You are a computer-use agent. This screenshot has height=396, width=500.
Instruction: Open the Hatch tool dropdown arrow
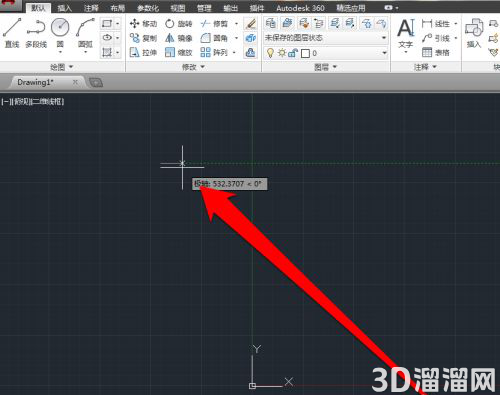pyautogui.click(x=117, y=52)
